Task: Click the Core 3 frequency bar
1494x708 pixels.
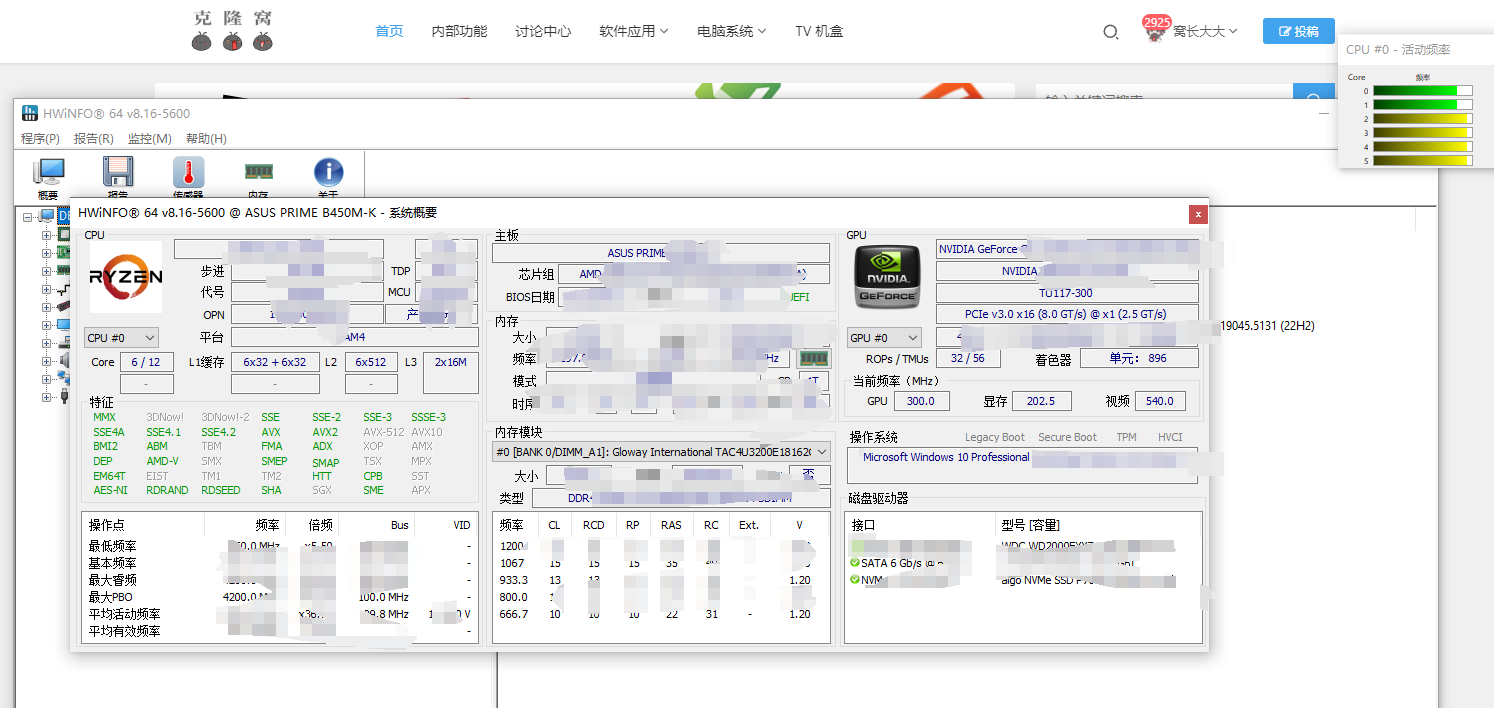Action: point(1422,132)
